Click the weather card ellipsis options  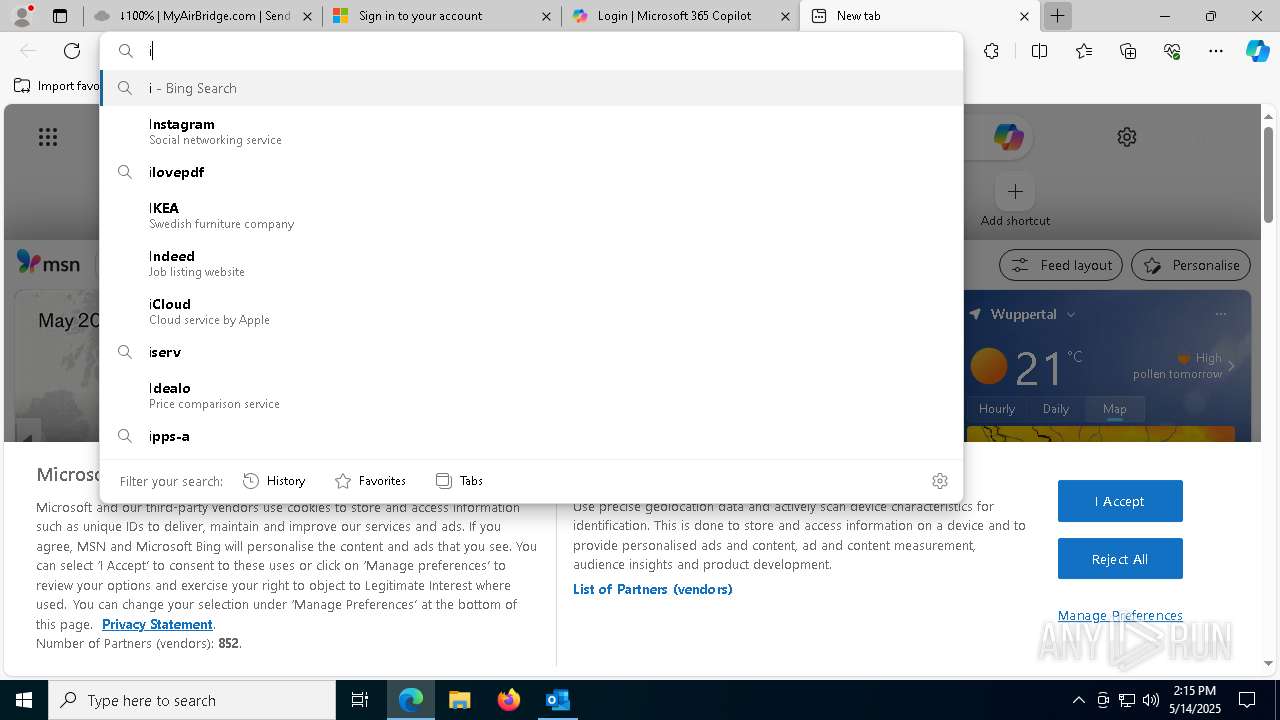tap(1220, 314)
